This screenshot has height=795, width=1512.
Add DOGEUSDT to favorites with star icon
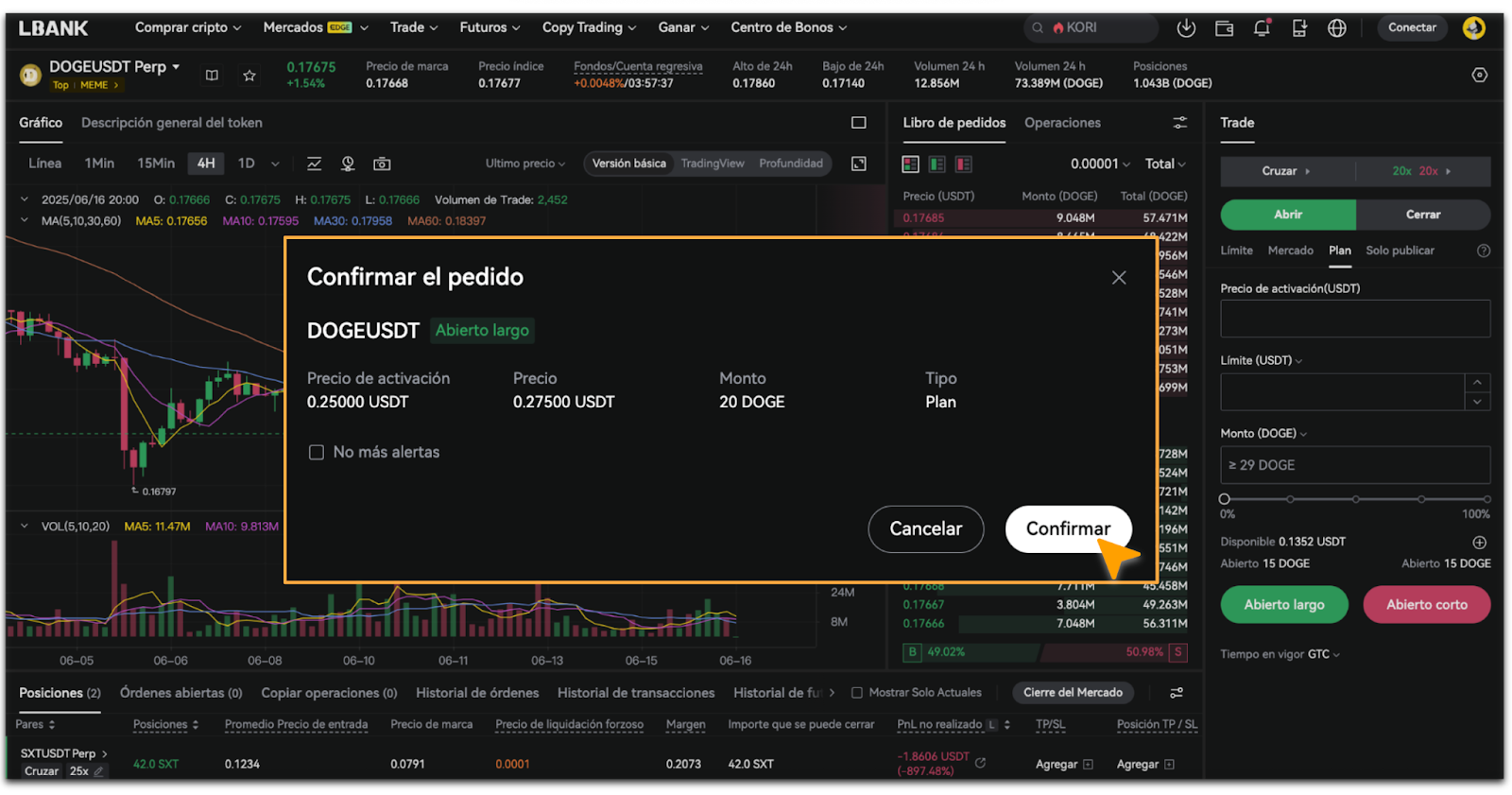pyautogui.click(x=249, y=76)
